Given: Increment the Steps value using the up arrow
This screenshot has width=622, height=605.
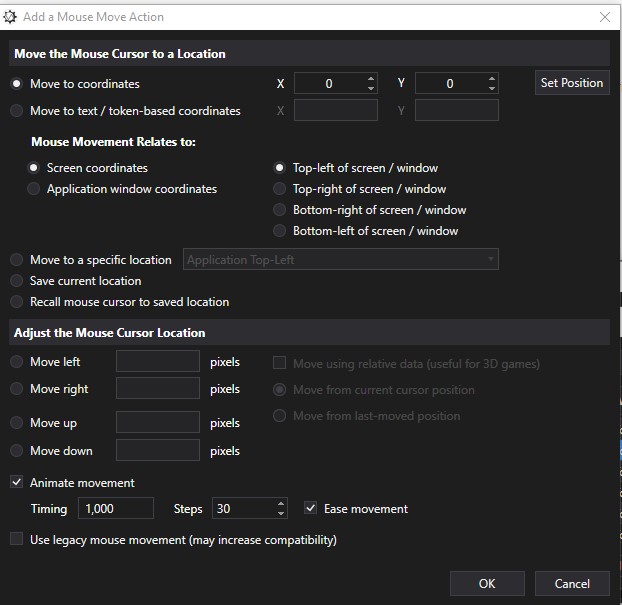Looking at the screenshot, I should pyautogui.click(x=281, y=504).
